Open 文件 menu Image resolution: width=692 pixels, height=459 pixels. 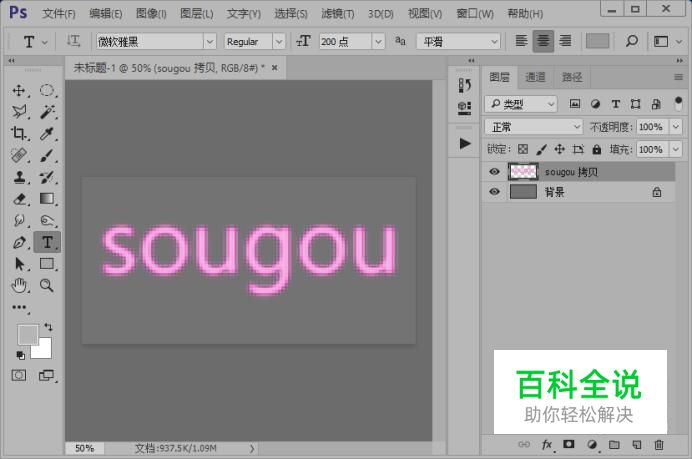point(59,14)
